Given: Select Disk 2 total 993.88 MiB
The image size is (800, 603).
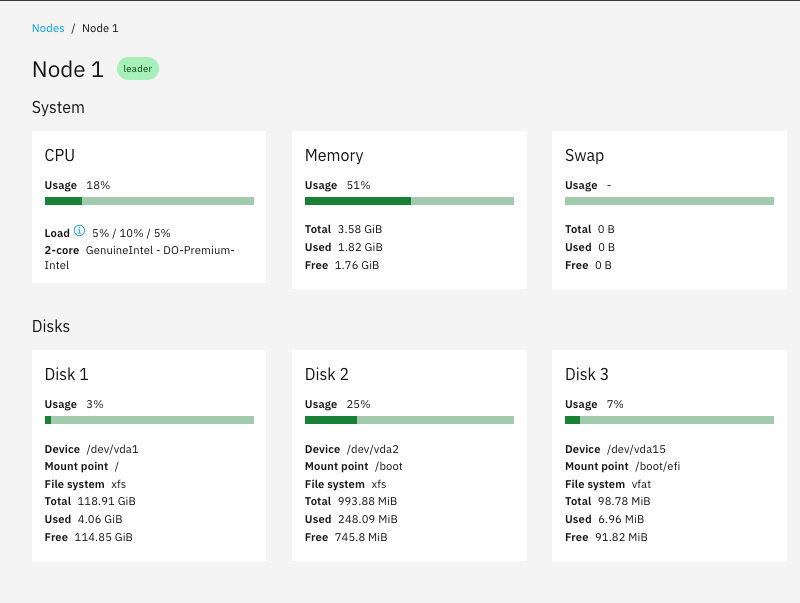Looking at the screenshot, I should tap(367, 501).
